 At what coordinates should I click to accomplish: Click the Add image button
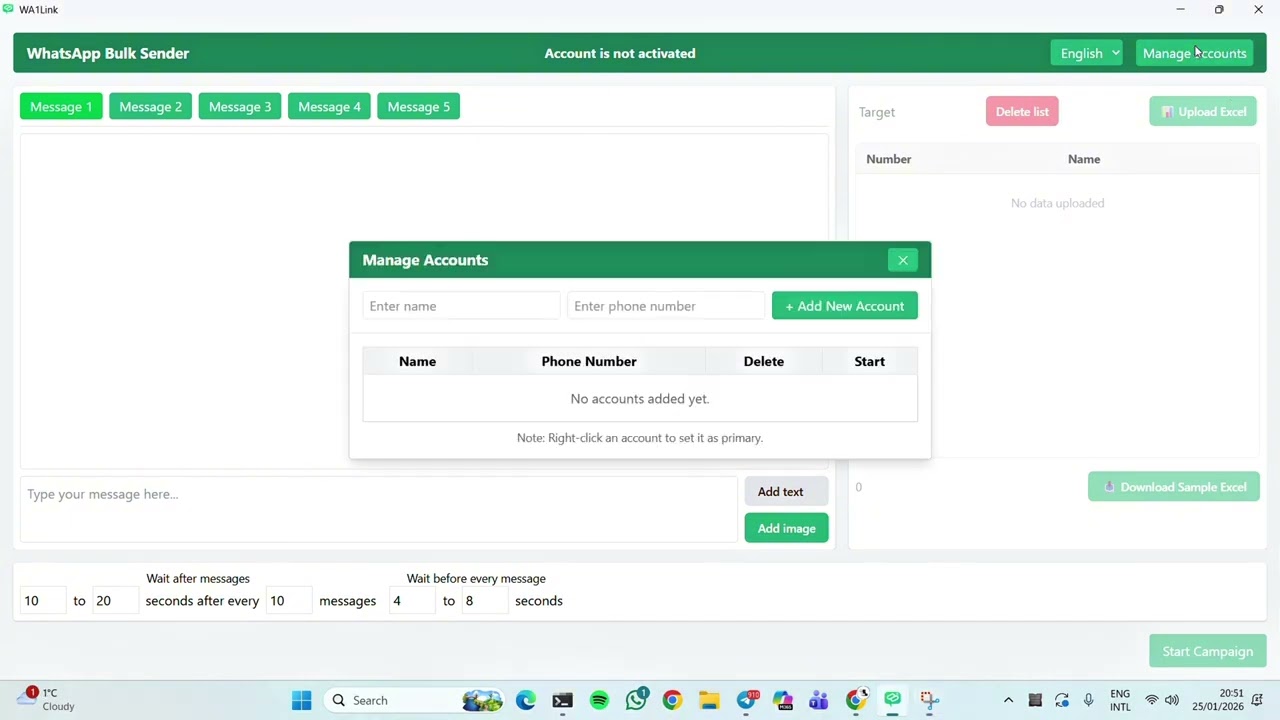click(x=786, y=528)
